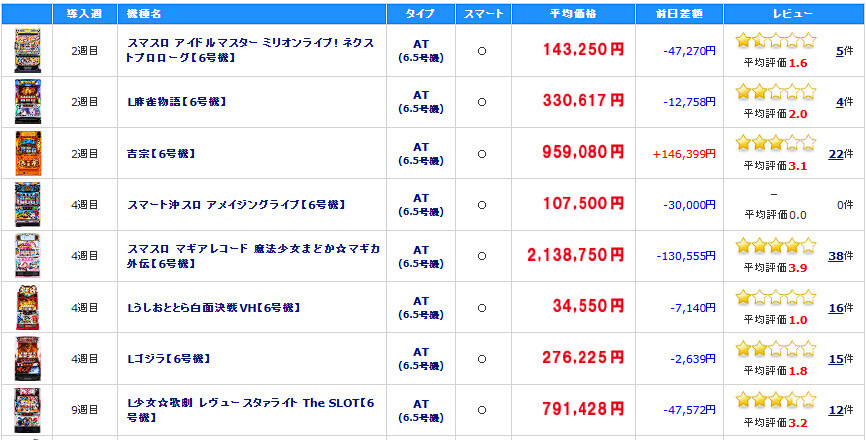Image resolution: width=866 pixels, height=440 pixels.
Task: Click the 平均価格 column header
Action: (573, 14)
